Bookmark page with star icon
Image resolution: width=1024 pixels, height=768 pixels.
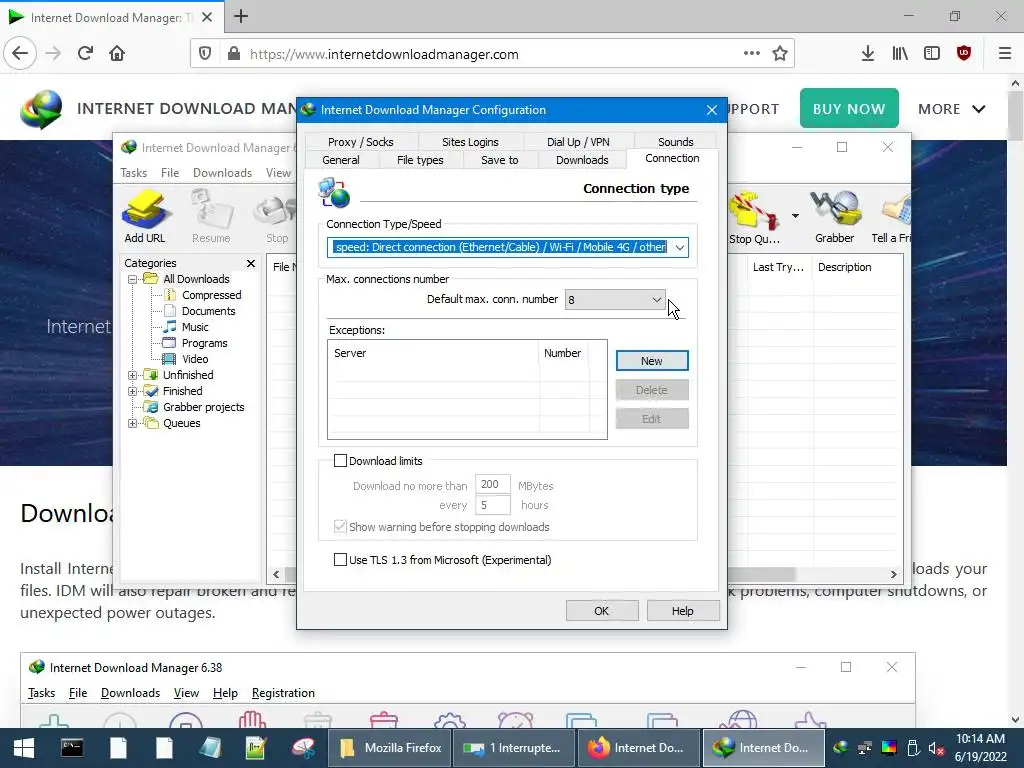coord(780,54)
